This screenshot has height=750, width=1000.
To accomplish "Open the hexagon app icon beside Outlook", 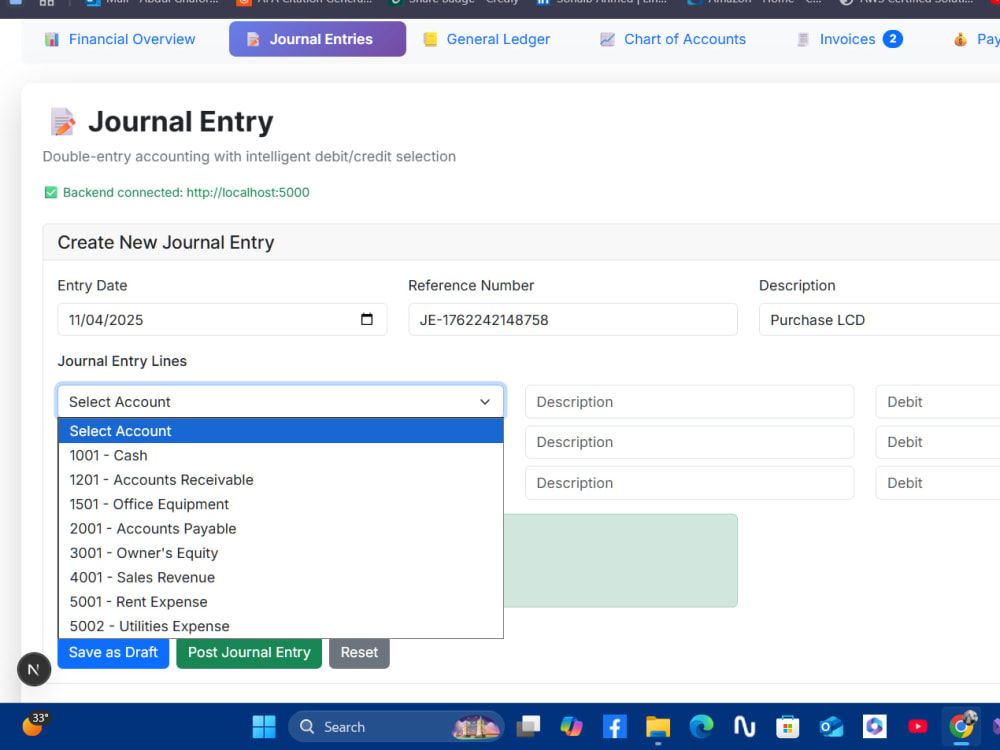I will 874,726.
